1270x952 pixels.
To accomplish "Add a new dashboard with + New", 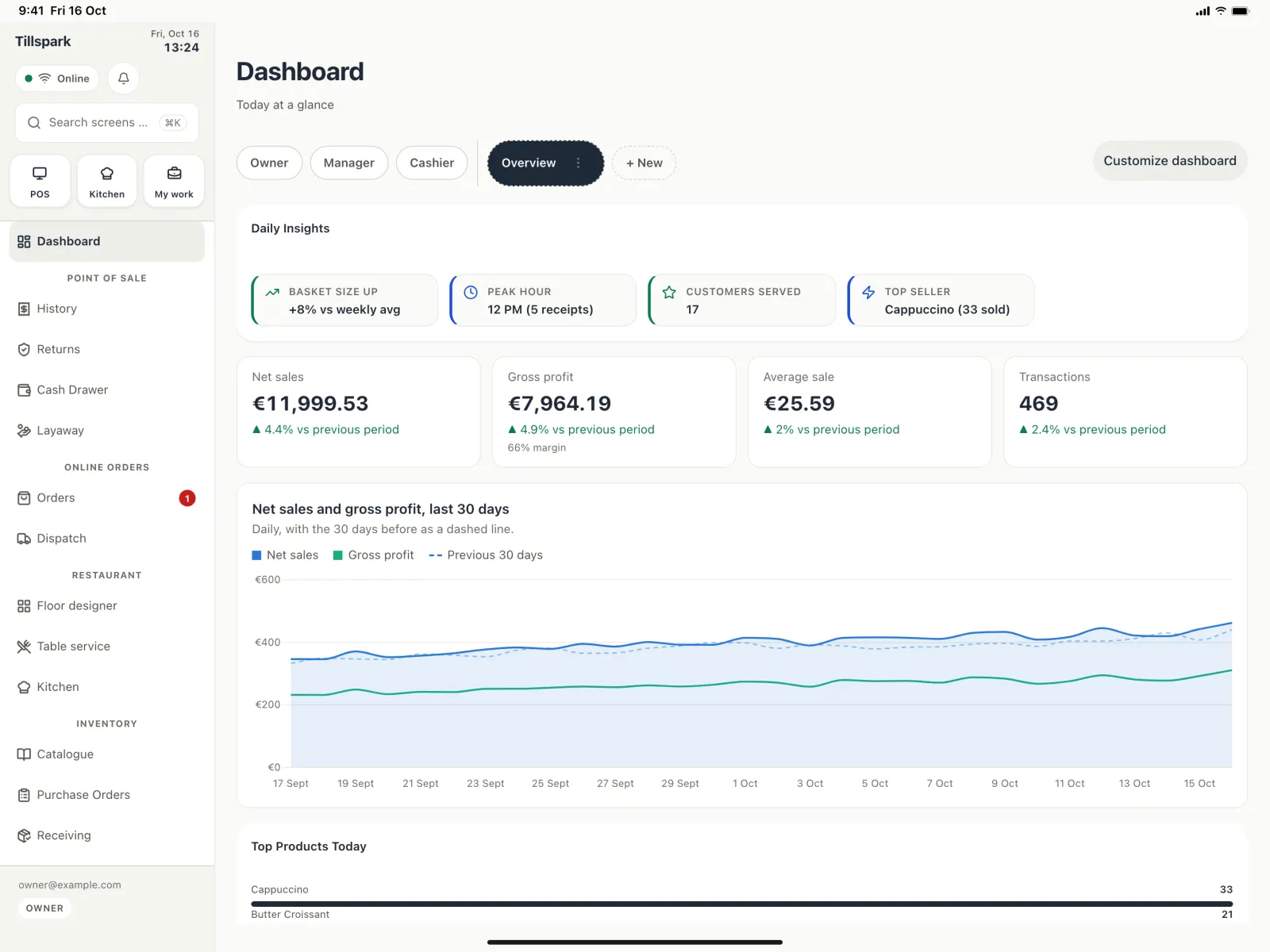I will pos(644,163).
